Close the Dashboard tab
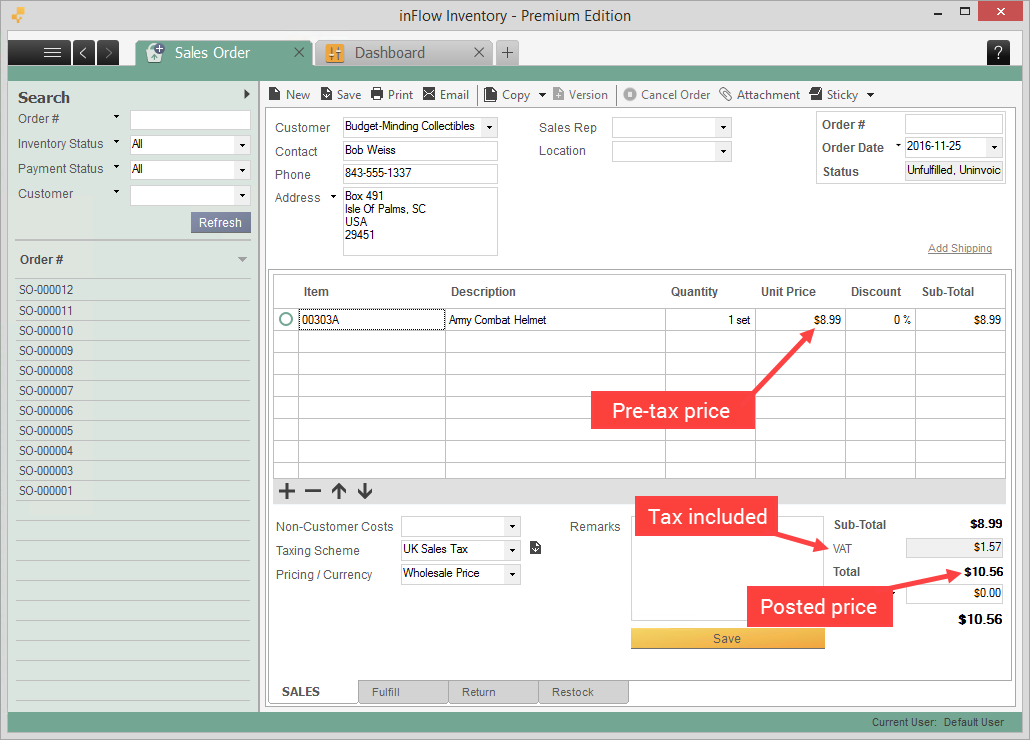The height and width of the screenshot is (740, 1030). click(480, 53)
